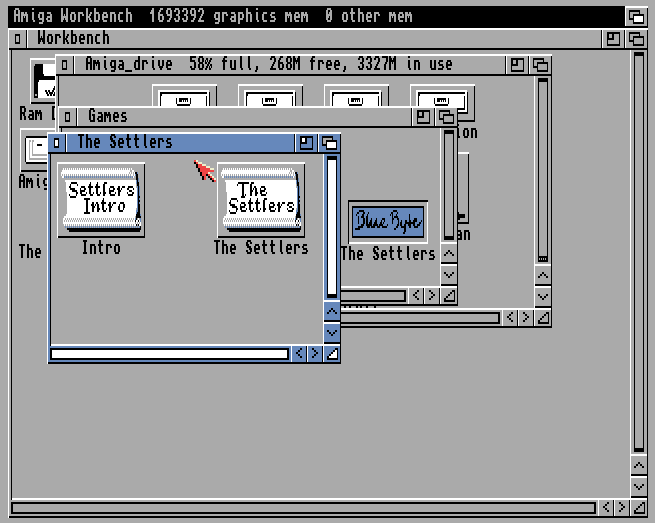Click down arrow in Amiga_drive window
The height and width of the screenshot is (523, 655).
(x=543, y=297)
